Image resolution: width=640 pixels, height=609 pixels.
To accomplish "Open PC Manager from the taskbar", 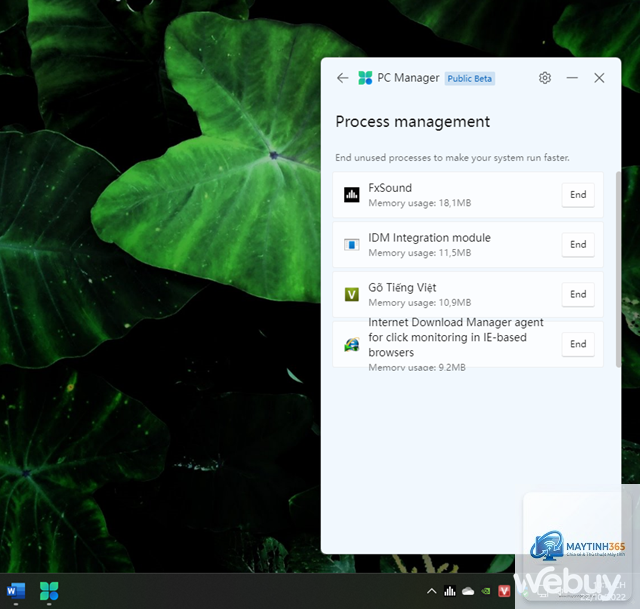I will 49,591.
